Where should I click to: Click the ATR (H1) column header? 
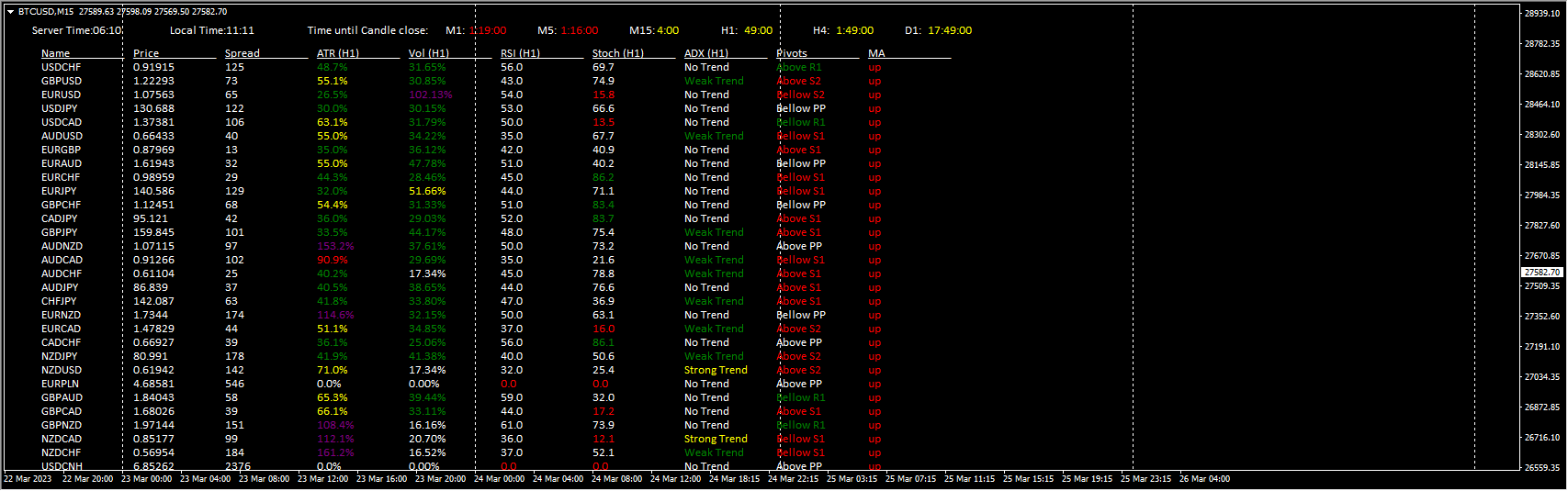coord(338,53)
